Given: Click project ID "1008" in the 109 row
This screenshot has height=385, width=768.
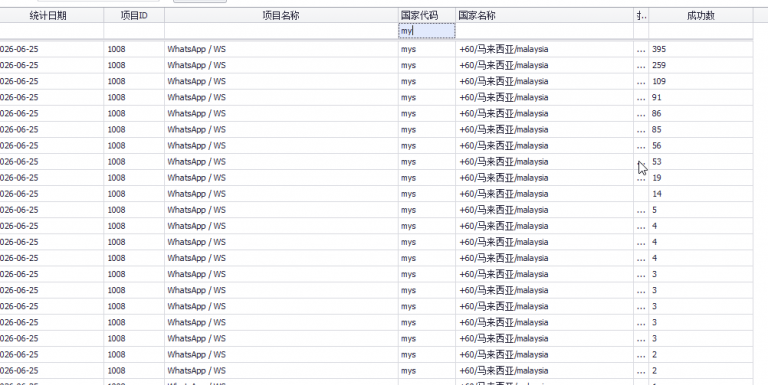Looking at the screenshot, I should tap(116, 81).
